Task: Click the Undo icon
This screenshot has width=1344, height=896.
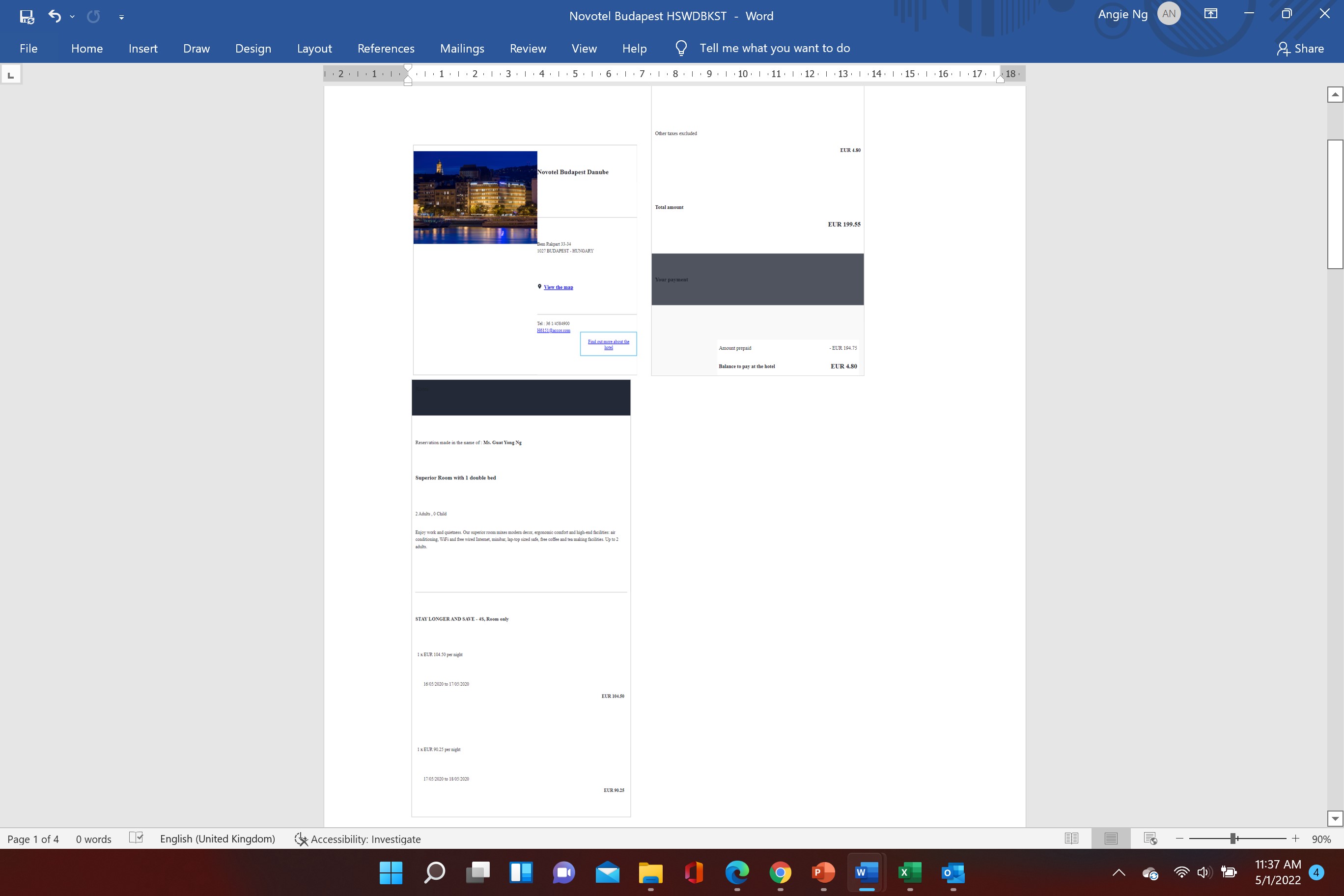Action: (x=55, y=16)
